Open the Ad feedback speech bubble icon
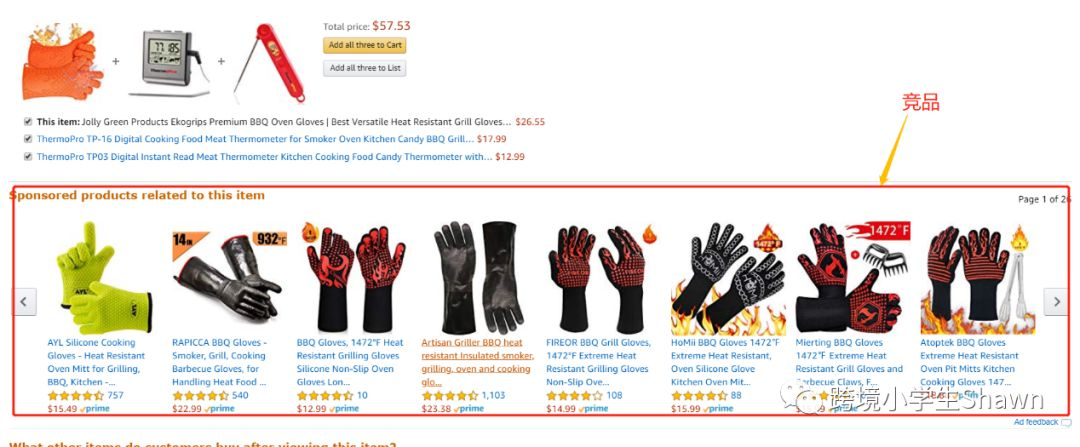1080x447 pixels. [x=1066, y=422]
